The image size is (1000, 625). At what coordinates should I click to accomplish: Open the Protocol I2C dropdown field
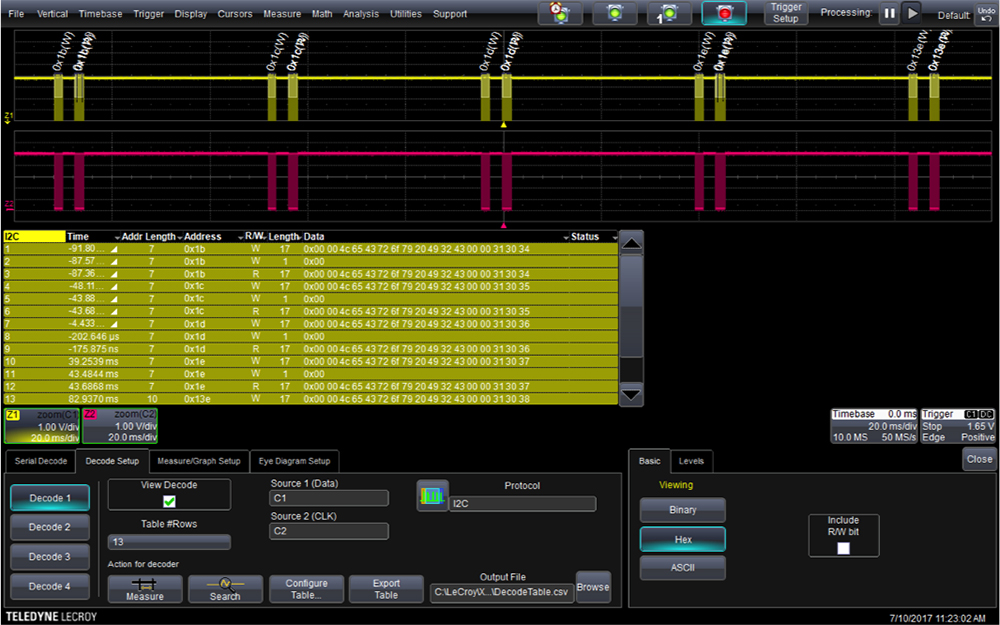(x=523, y=504)
